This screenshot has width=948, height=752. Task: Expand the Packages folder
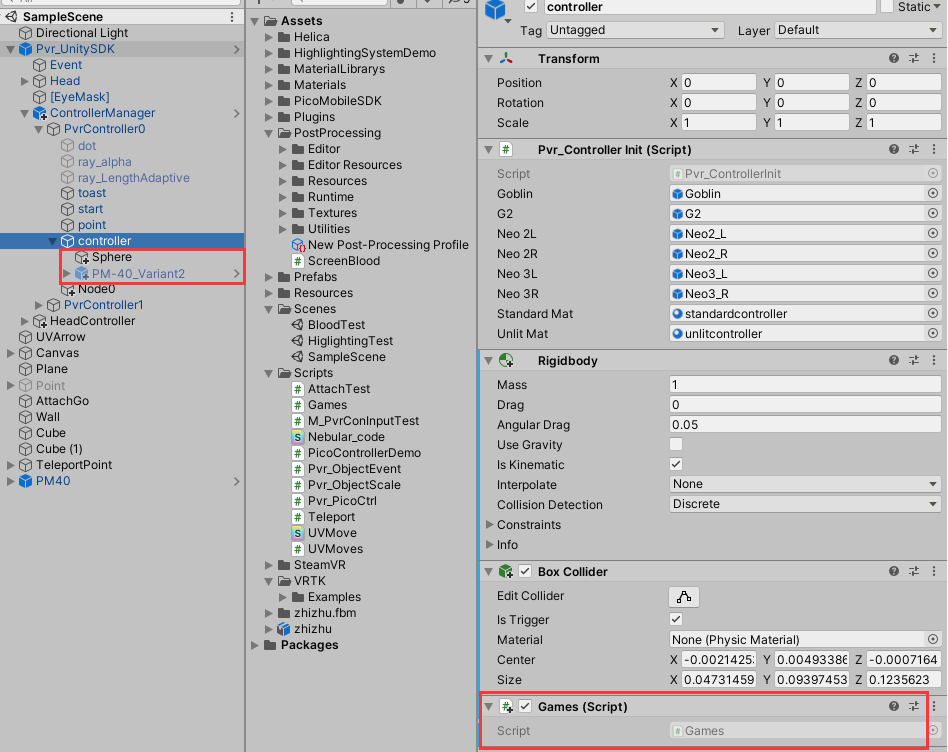coord(255,645)
